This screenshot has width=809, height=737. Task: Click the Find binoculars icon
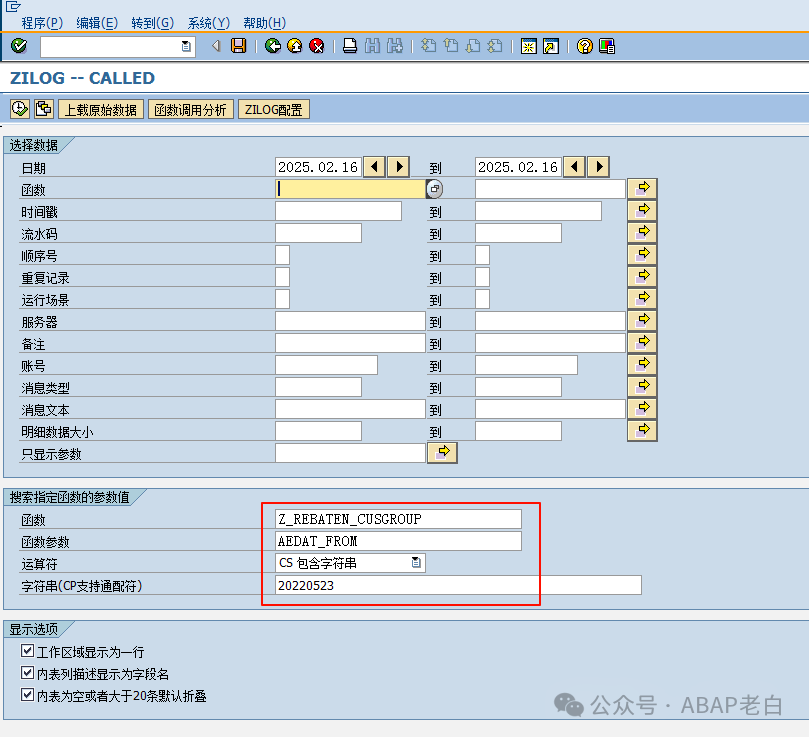[x=373, y=46]
